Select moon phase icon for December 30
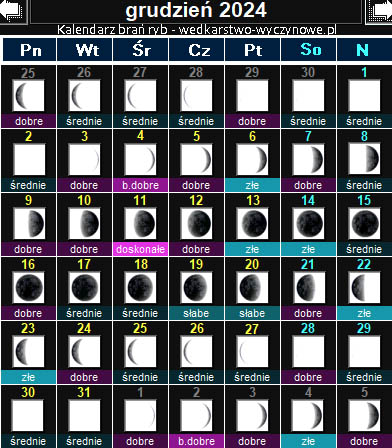392x448 pixels. coord(28,416)
